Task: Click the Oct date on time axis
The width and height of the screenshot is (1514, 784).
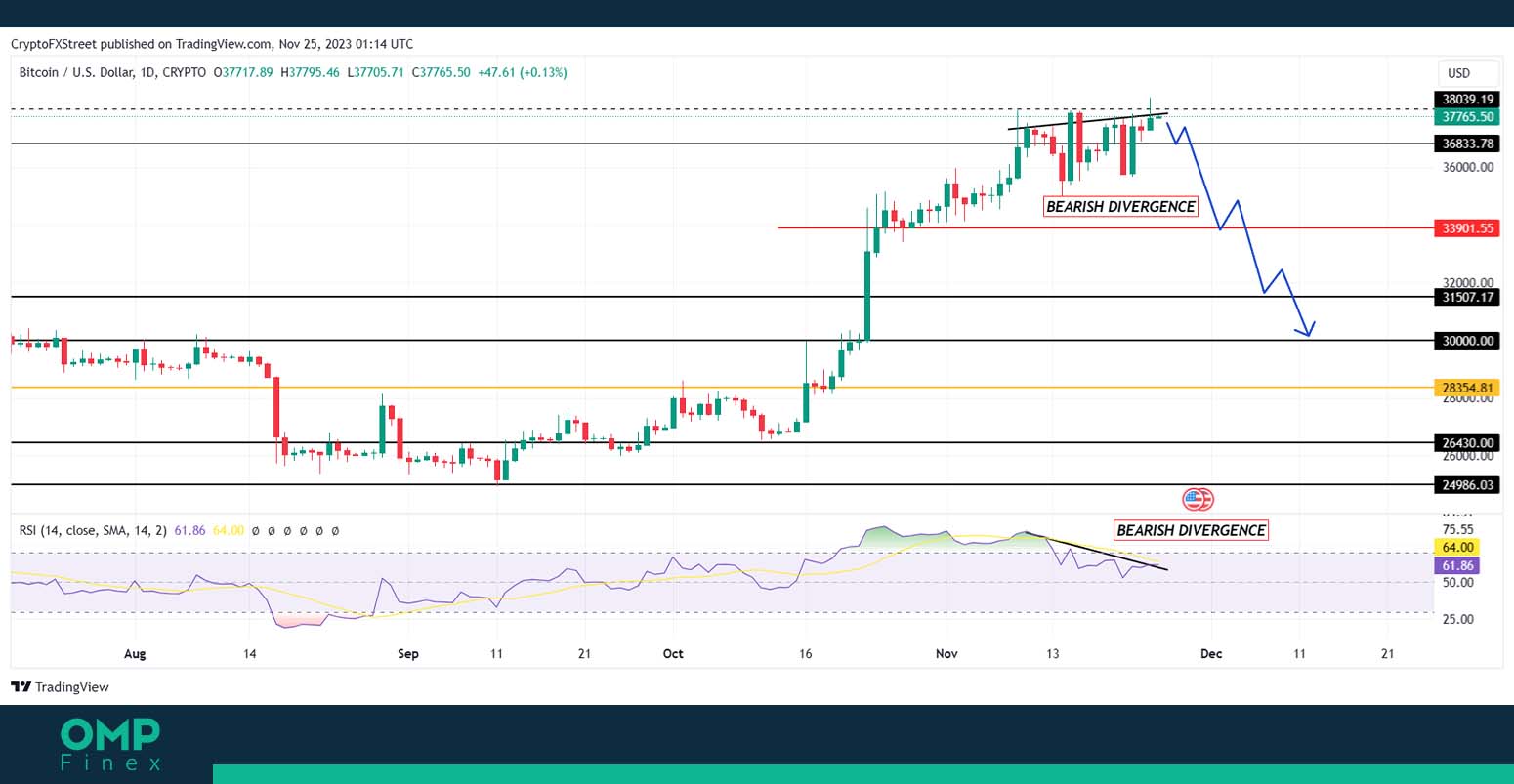Action: 673,654
